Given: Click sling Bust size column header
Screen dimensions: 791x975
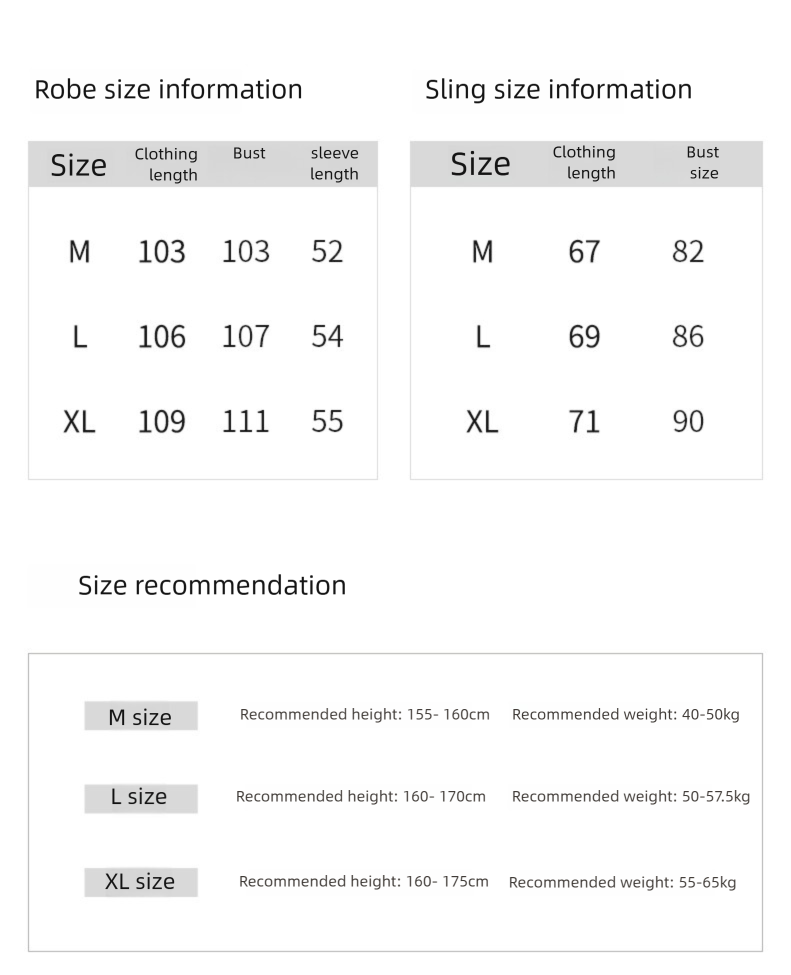Looking at the screenshot, I should coord(703,162).
